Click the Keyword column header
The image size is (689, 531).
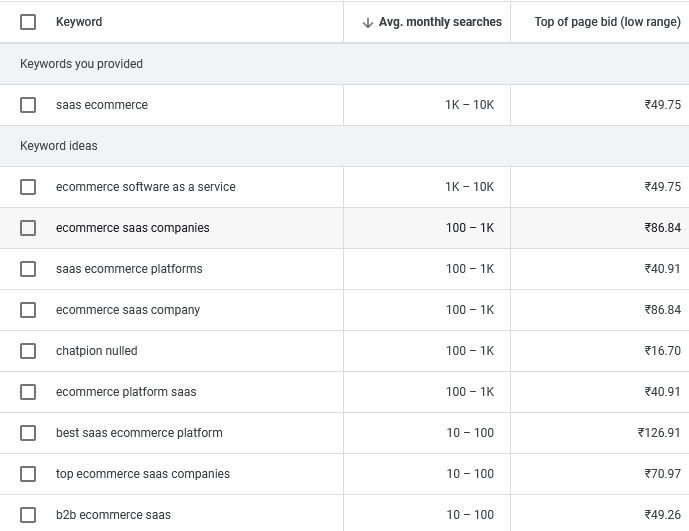(79, 22)
